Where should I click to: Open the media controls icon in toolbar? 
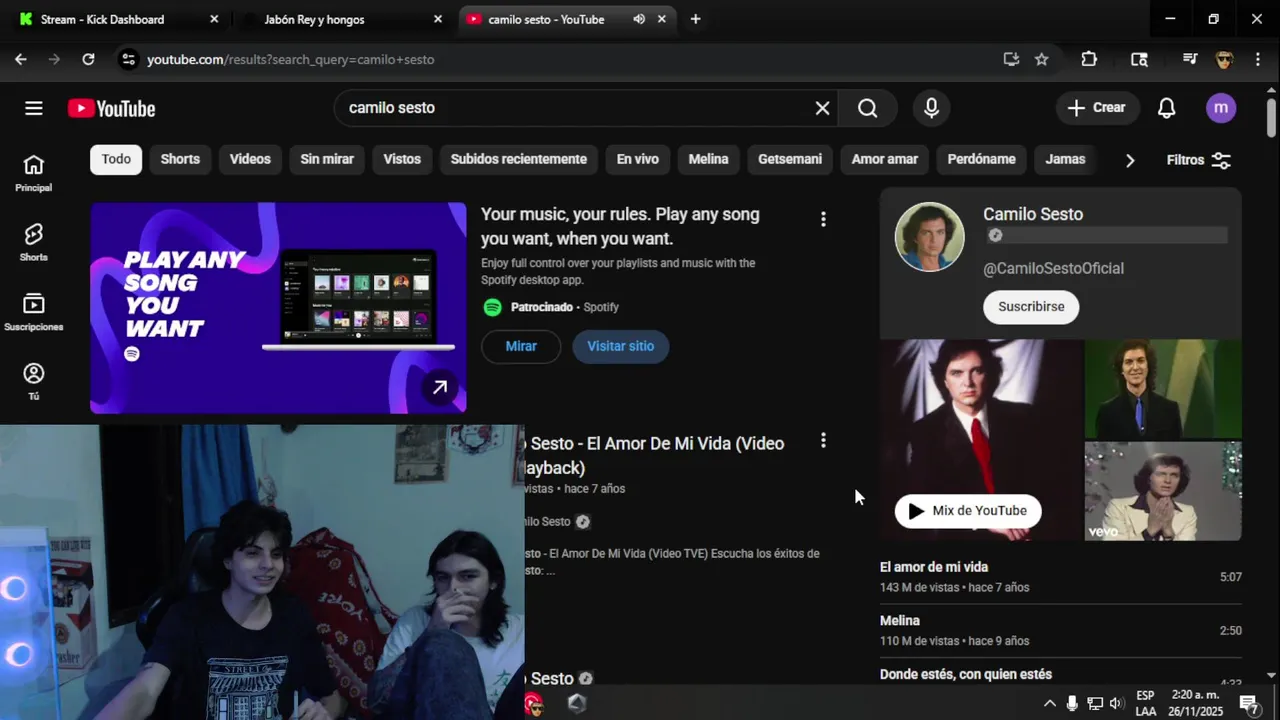point(1190,59)
